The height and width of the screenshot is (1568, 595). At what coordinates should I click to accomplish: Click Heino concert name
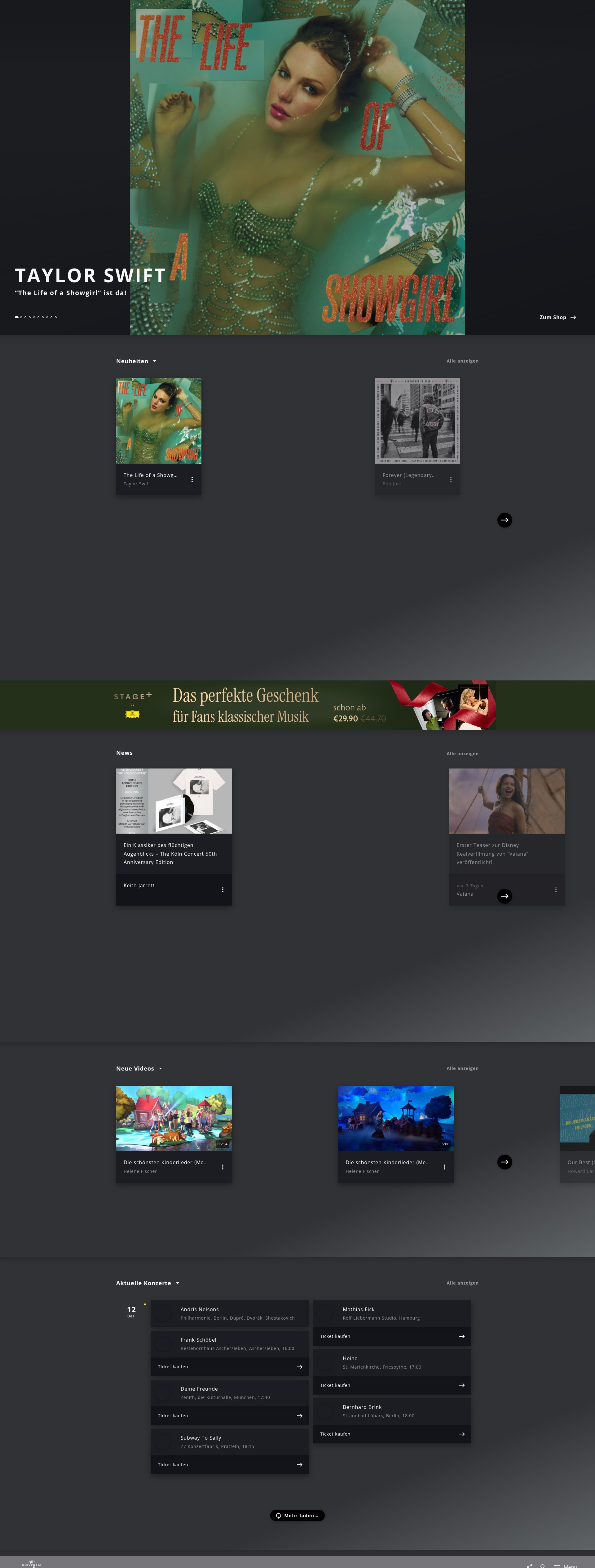tap(350, 1359)
